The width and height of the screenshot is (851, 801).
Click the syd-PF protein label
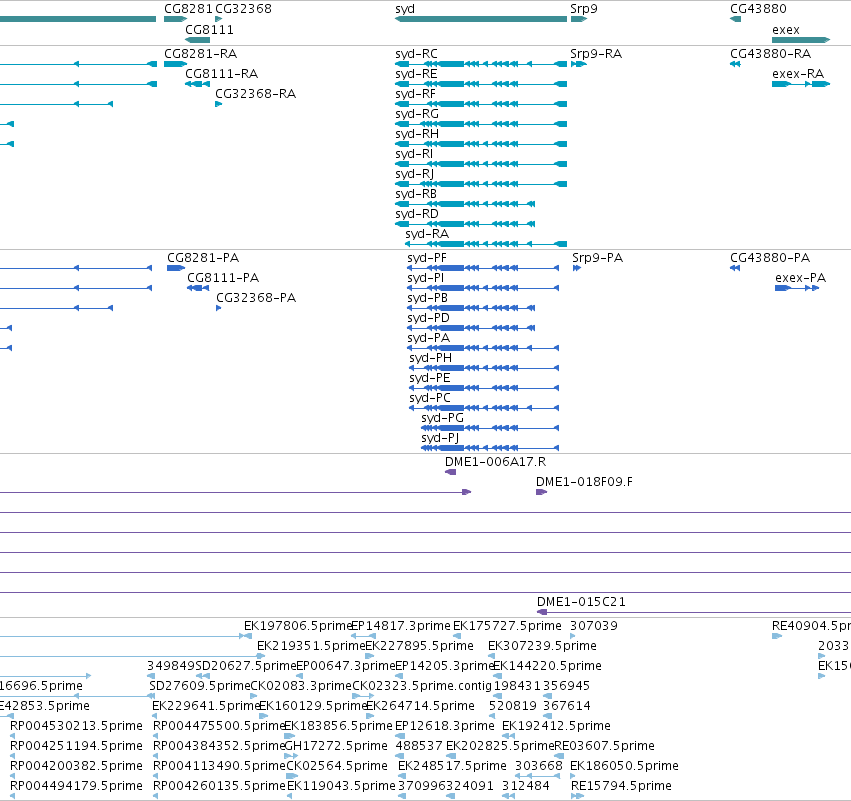coord(427,258)
